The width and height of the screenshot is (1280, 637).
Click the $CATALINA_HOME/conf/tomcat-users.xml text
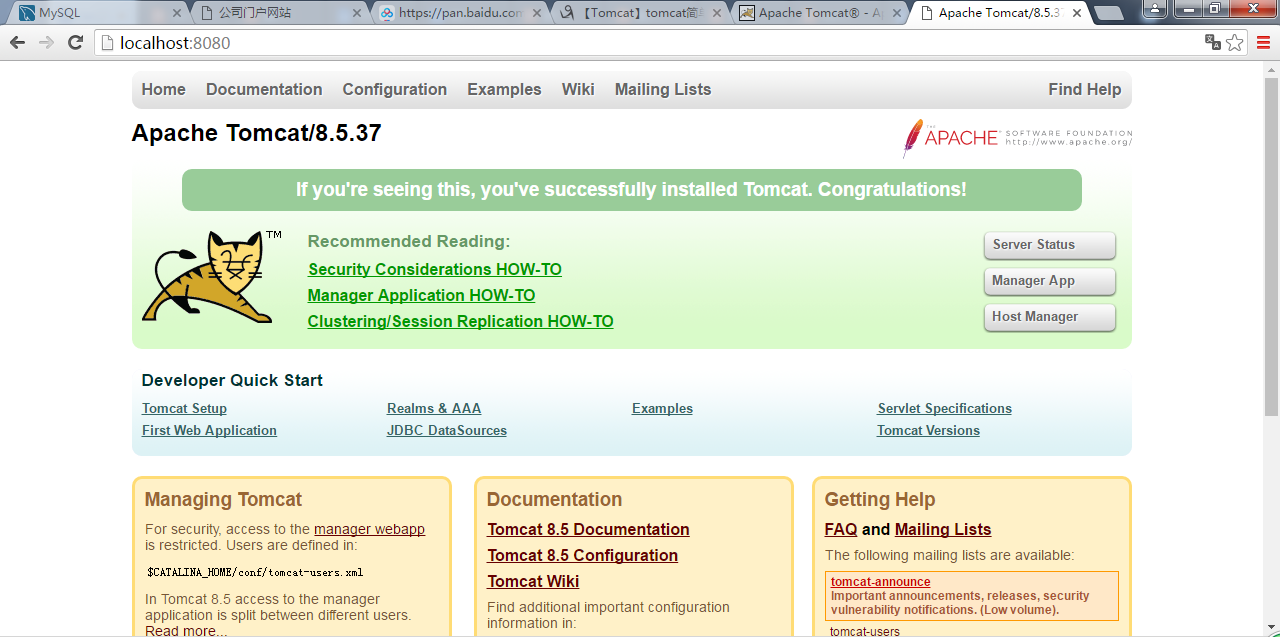[x=255, y=572]
